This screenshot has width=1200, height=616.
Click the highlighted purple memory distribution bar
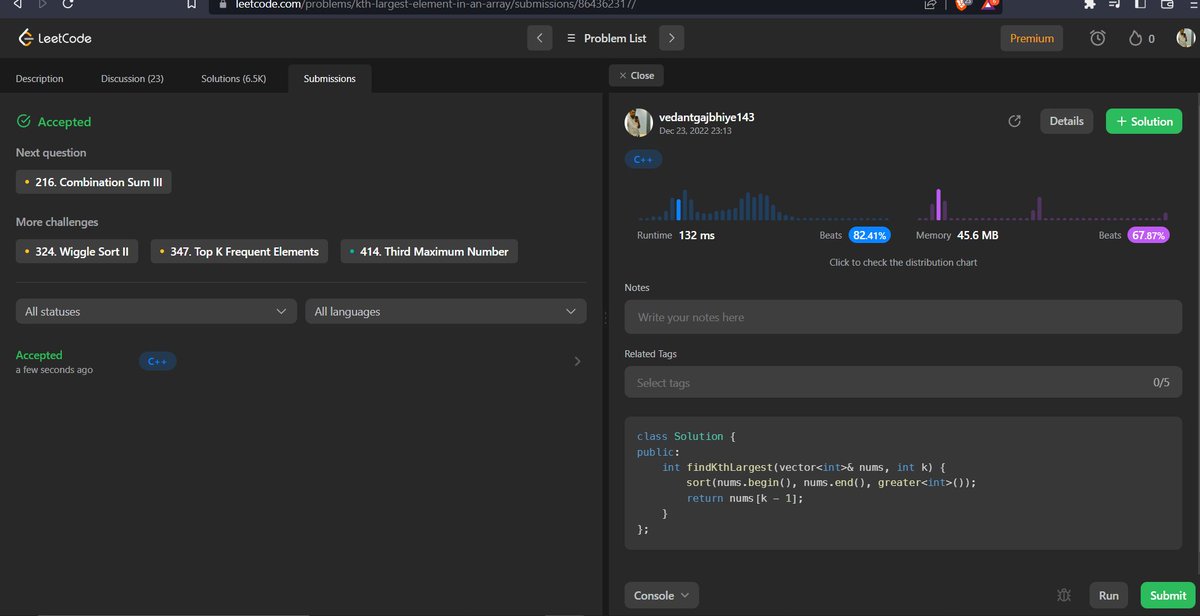pyautogui.click(x=939, y=204)
